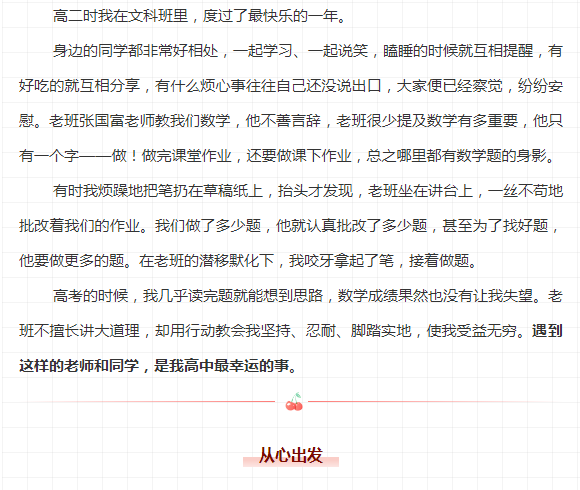Click the first line 高二时我在文科班里
Image resolution: width=580 pixels, height=490 pixels.
[x=120, y=16]
